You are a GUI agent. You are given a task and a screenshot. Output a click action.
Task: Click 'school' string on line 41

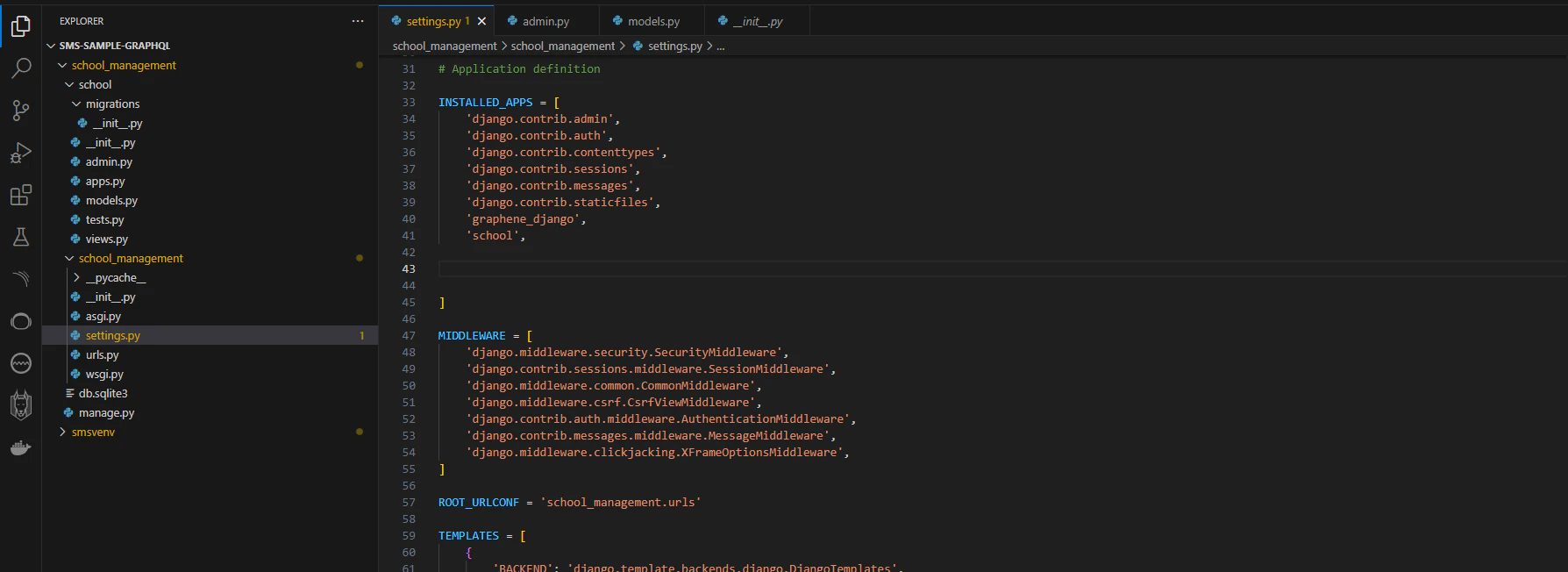492,235
